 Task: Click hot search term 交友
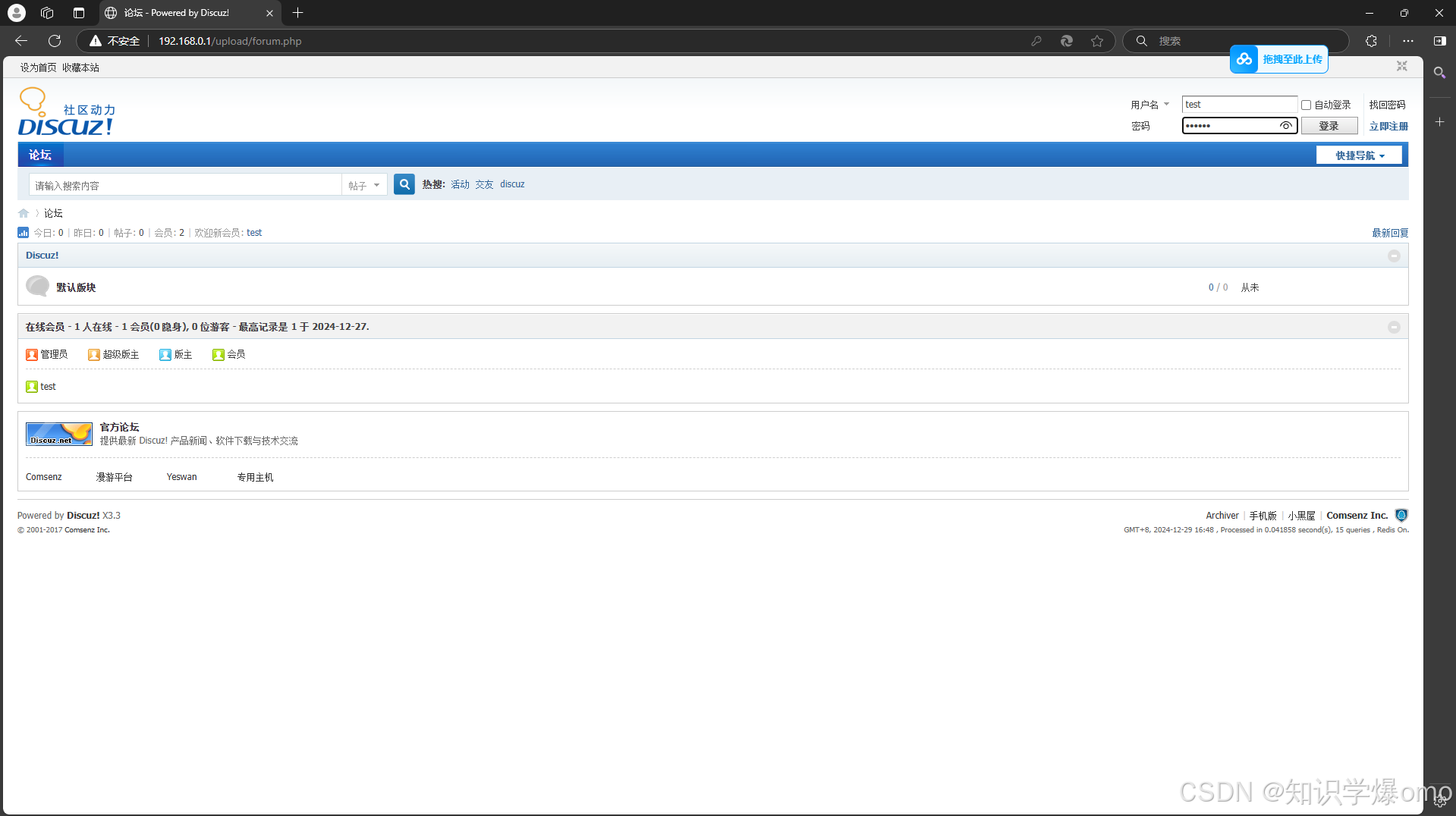[x=484, y=184]
